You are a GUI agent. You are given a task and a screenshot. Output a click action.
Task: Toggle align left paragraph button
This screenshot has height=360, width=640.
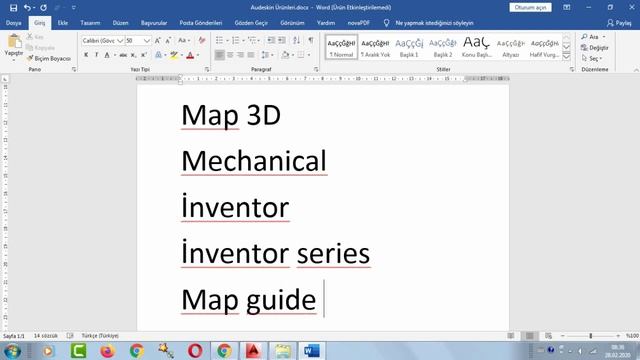[220, 55]
